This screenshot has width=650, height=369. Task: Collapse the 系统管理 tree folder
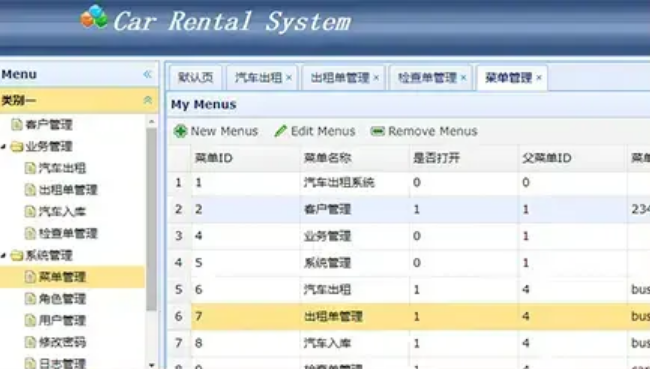3,255
